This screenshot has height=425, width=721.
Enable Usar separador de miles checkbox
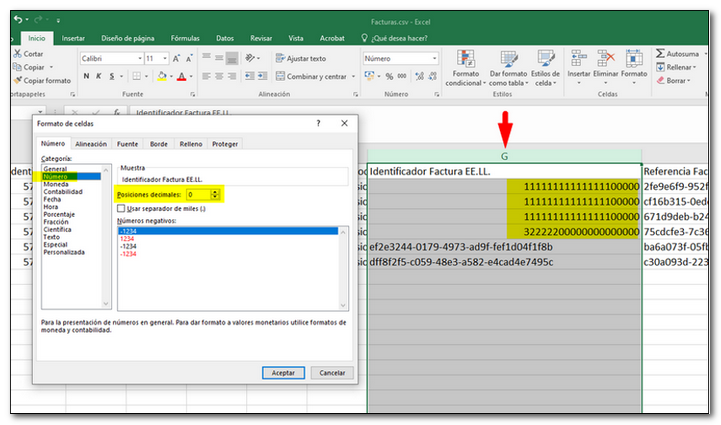click(122, 208)
